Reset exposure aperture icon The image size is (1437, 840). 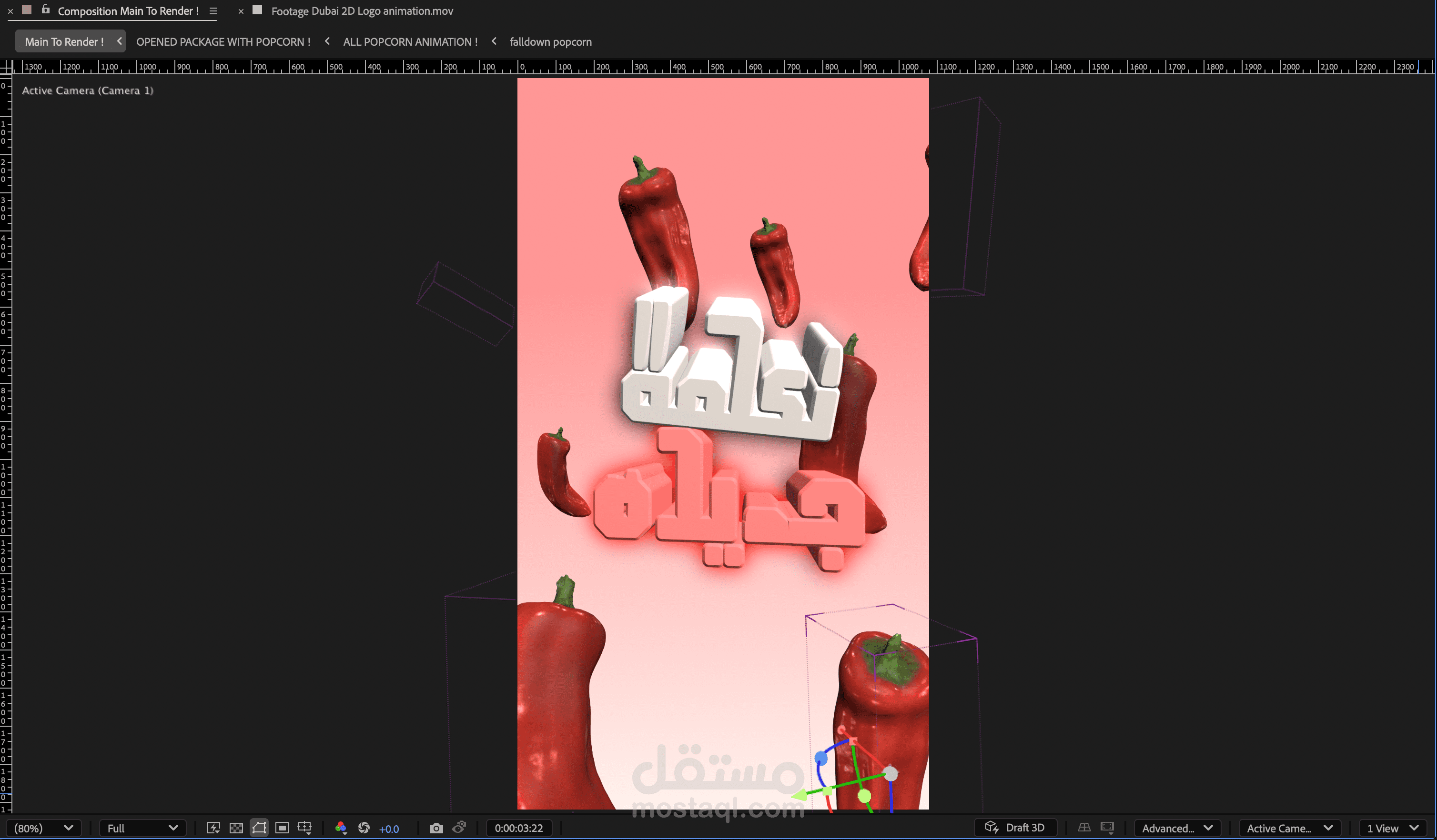[364, 828]
